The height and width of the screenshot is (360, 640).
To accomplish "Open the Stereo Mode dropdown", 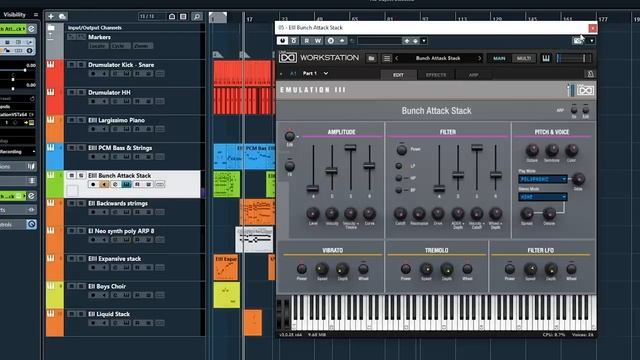I will coord(543,197).
